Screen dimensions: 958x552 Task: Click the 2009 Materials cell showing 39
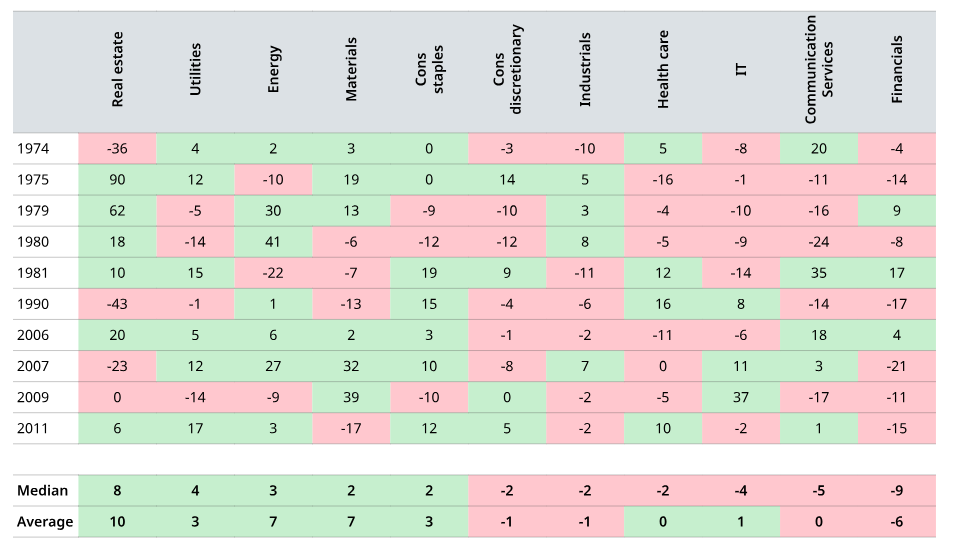coord(351,398)
